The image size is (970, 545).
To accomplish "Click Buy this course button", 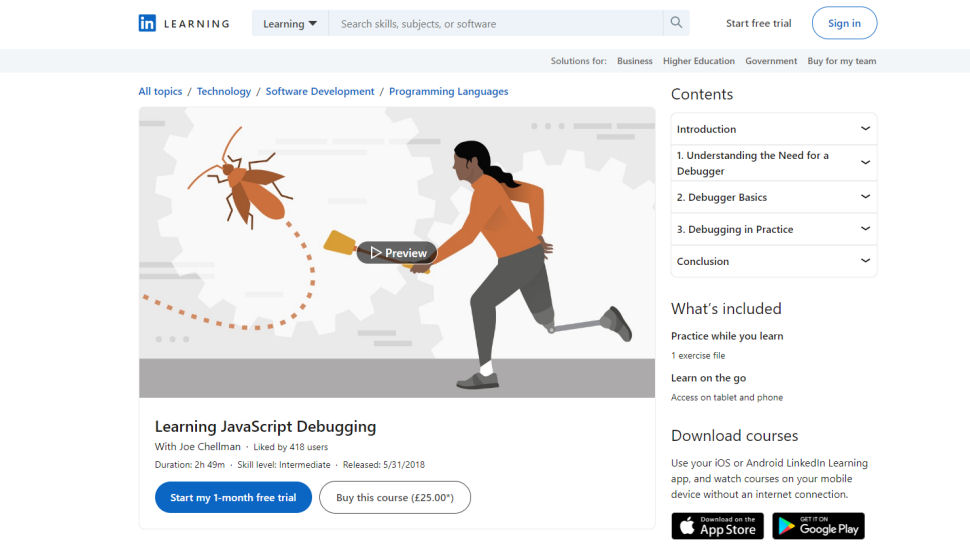I will click(x=395, y=497).
